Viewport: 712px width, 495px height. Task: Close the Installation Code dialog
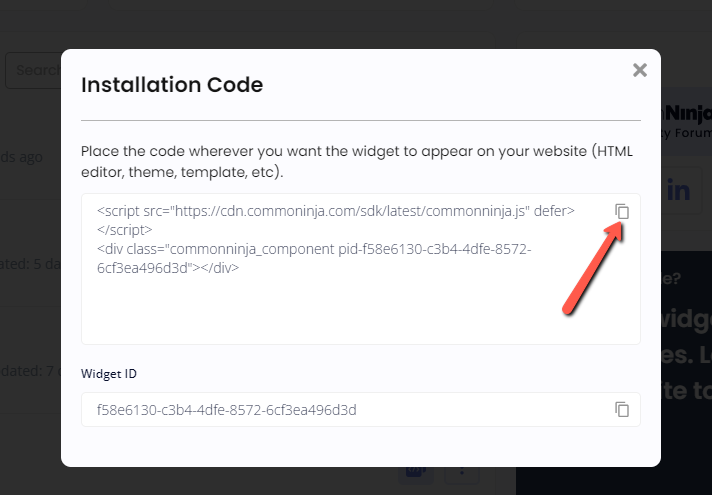640,70
